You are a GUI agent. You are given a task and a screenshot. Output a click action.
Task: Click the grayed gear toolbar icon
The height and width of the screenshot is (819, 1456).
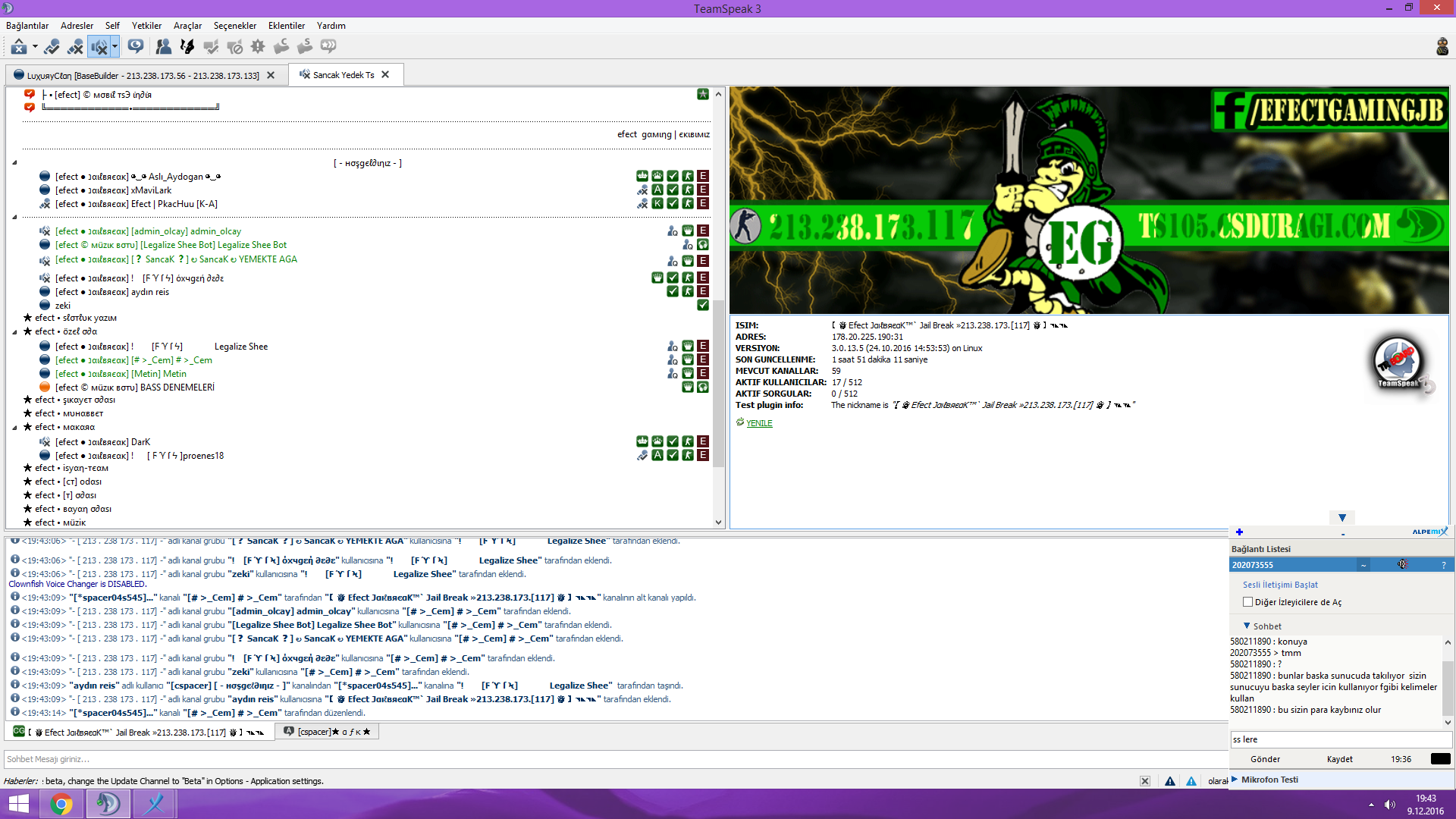coord(258,47)
